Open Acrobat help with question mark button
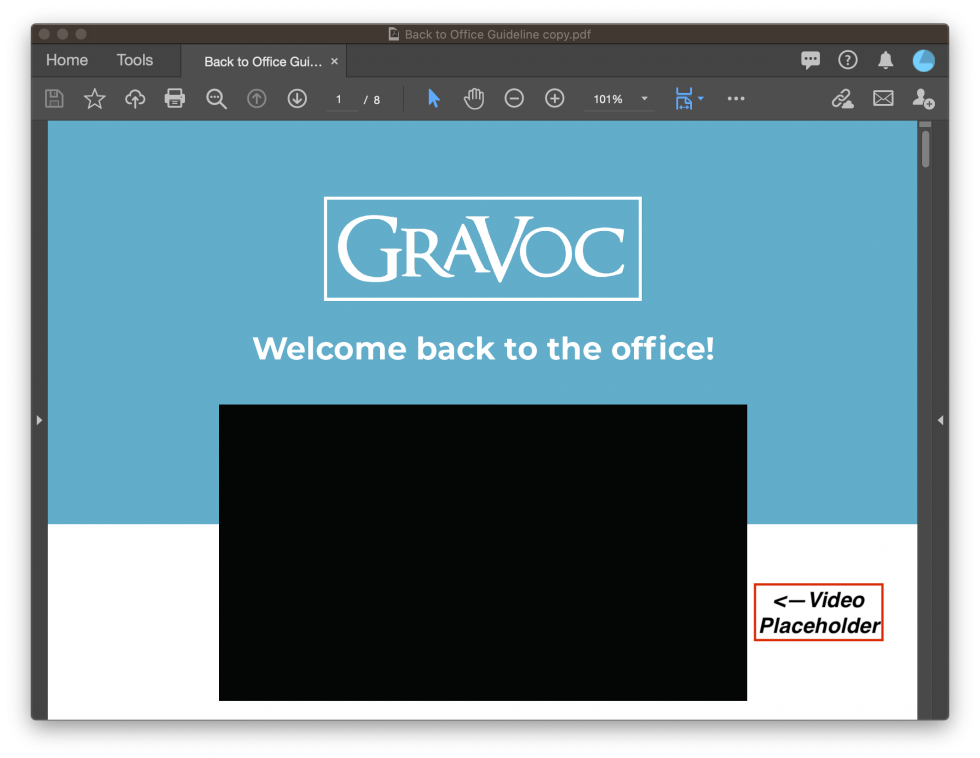980x758 pixels. click(847, 60)
